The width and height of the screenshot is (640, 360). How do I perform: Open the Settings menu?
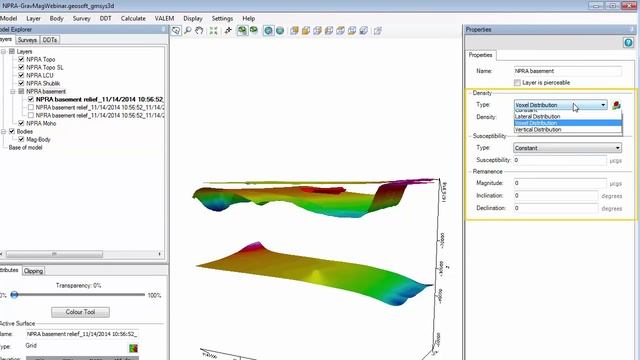click(222, 18)
